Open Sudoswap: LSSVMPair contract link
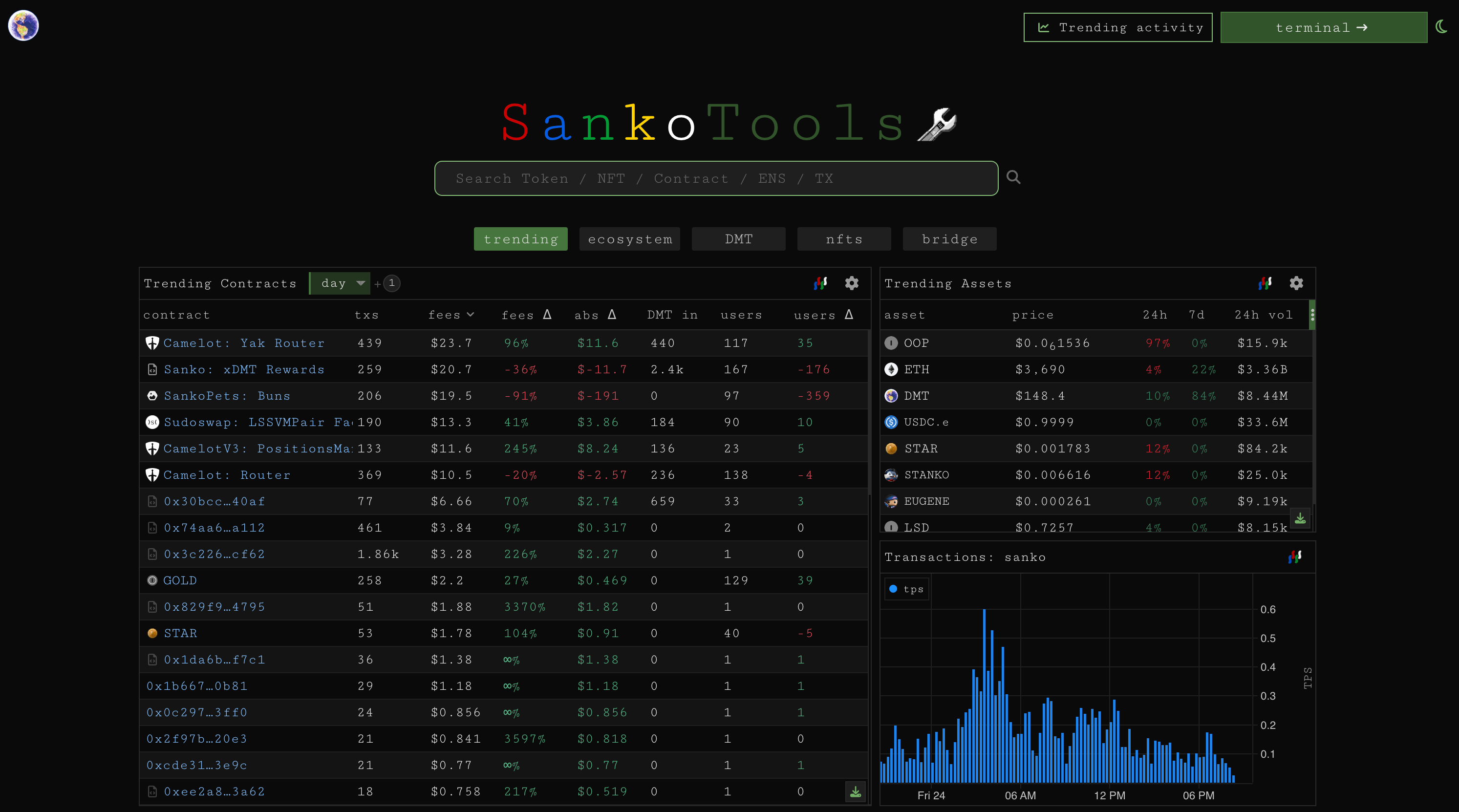 click(x=257, y=423)
